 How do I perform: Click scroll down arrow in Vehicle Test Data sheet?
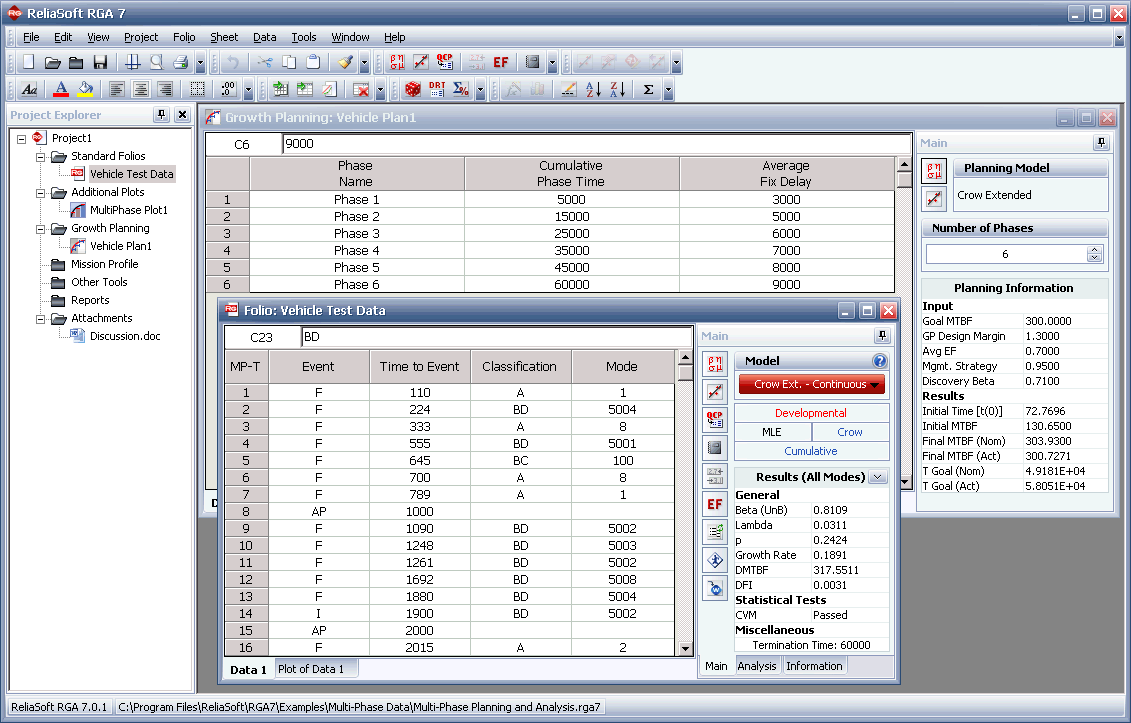685,649
